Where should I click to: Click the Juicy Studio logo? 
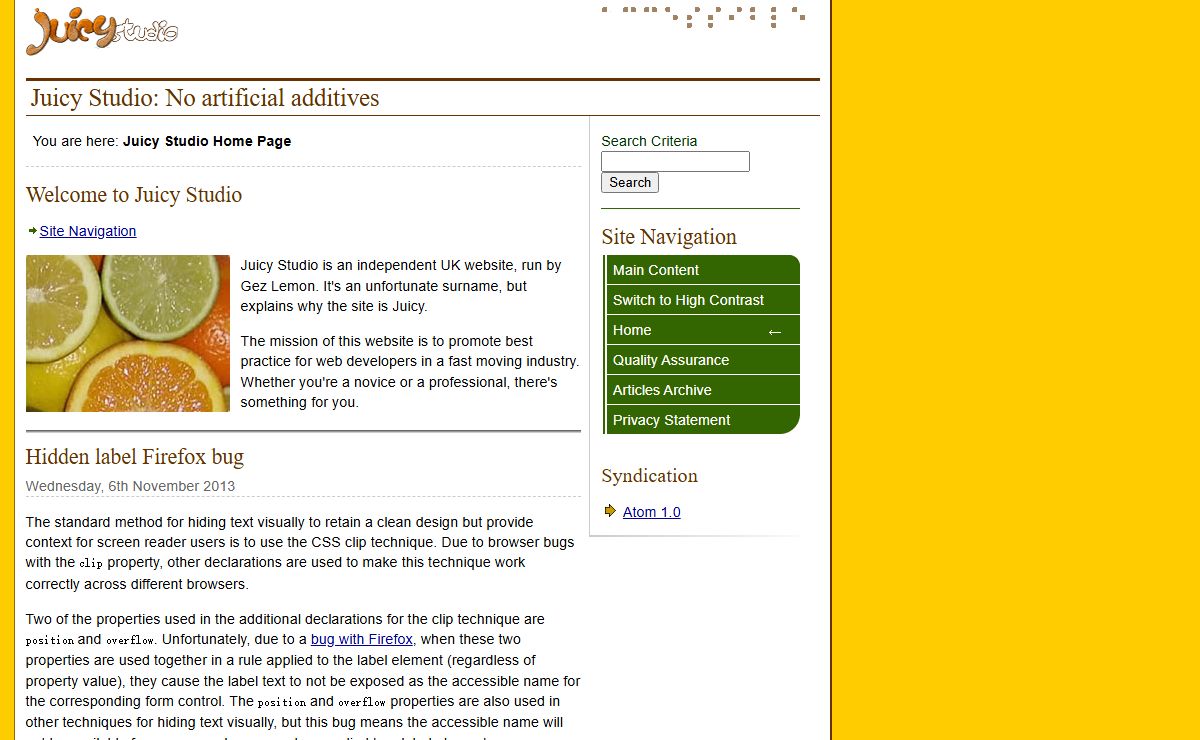pos(102,31)
